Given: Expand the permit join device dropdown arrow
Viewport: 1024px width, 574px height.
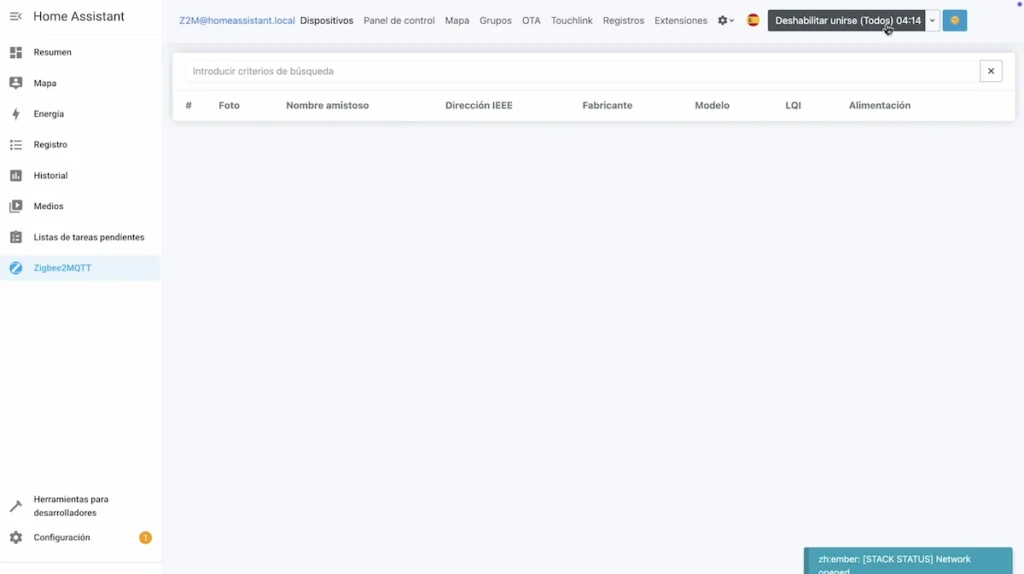Looking at the screenshot, I should pyautogui.click(x=932, y=20).
